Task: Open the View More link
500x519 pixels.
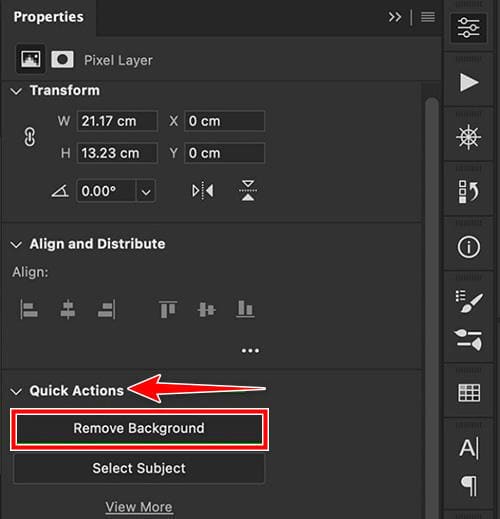Action: pos(139,507)
